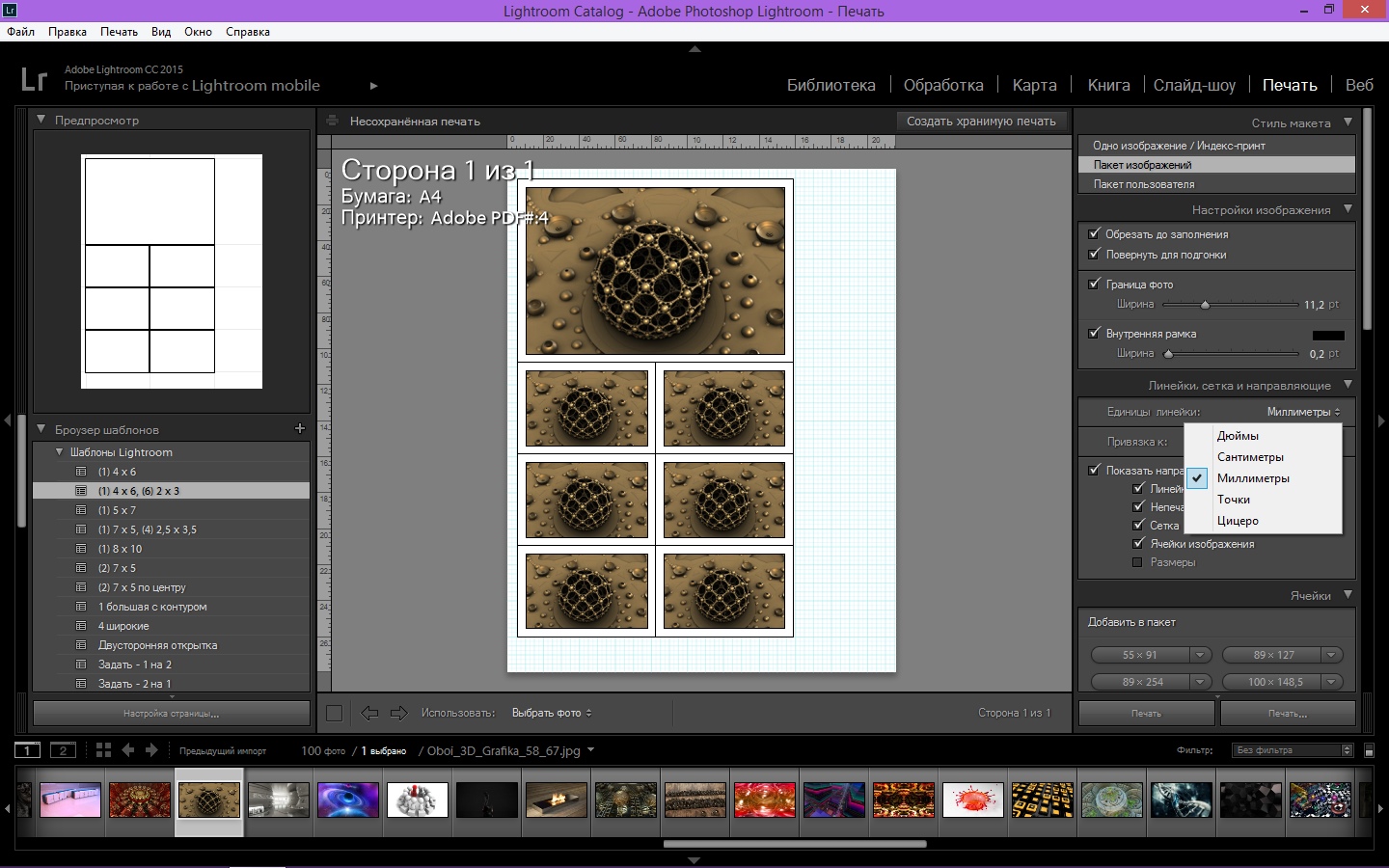Uncheck Повернуть для подгонки option

pos(1094,254)
